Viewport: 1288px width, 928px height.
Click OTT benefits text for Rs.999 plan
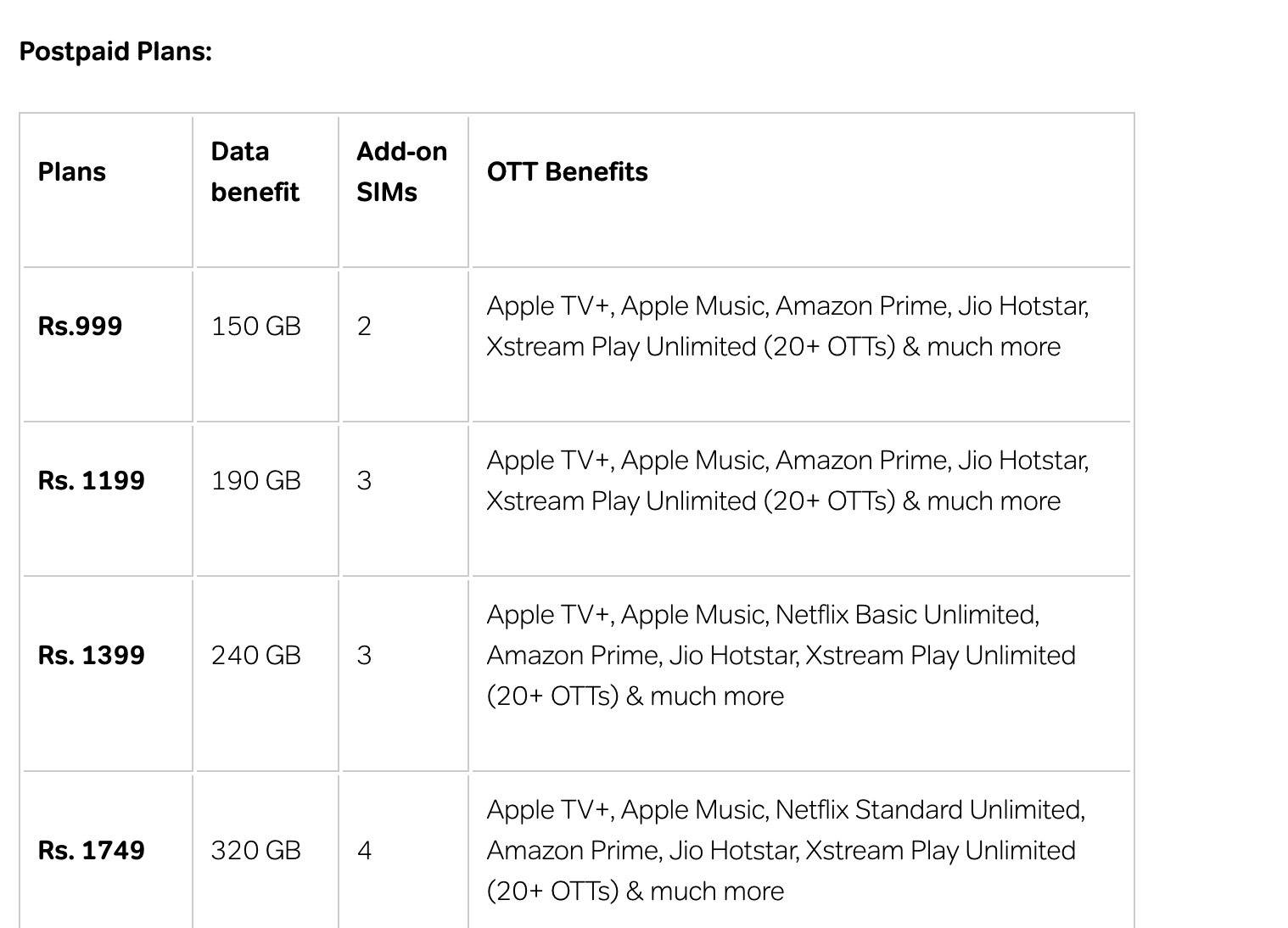[x=787, y=327]
